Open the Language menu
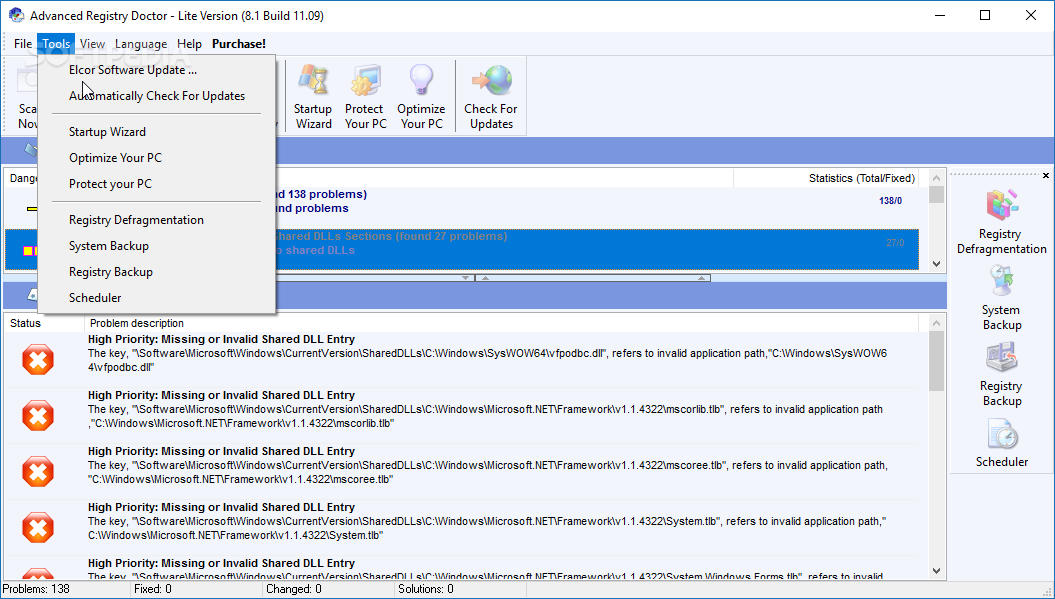 (141, 44)
